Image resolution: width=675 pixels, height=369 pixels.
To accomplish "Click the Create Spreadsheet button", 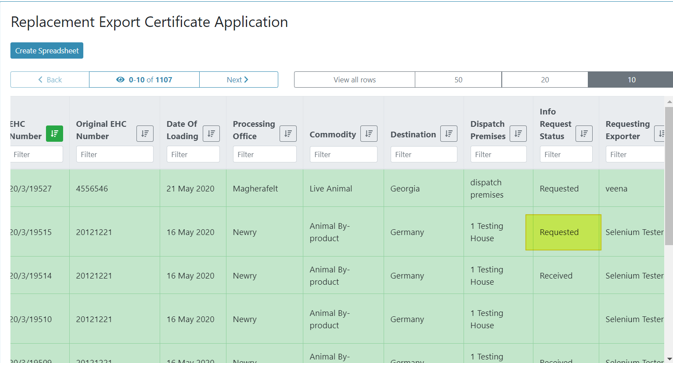I will pyautogui.click(x=47, y=51).
